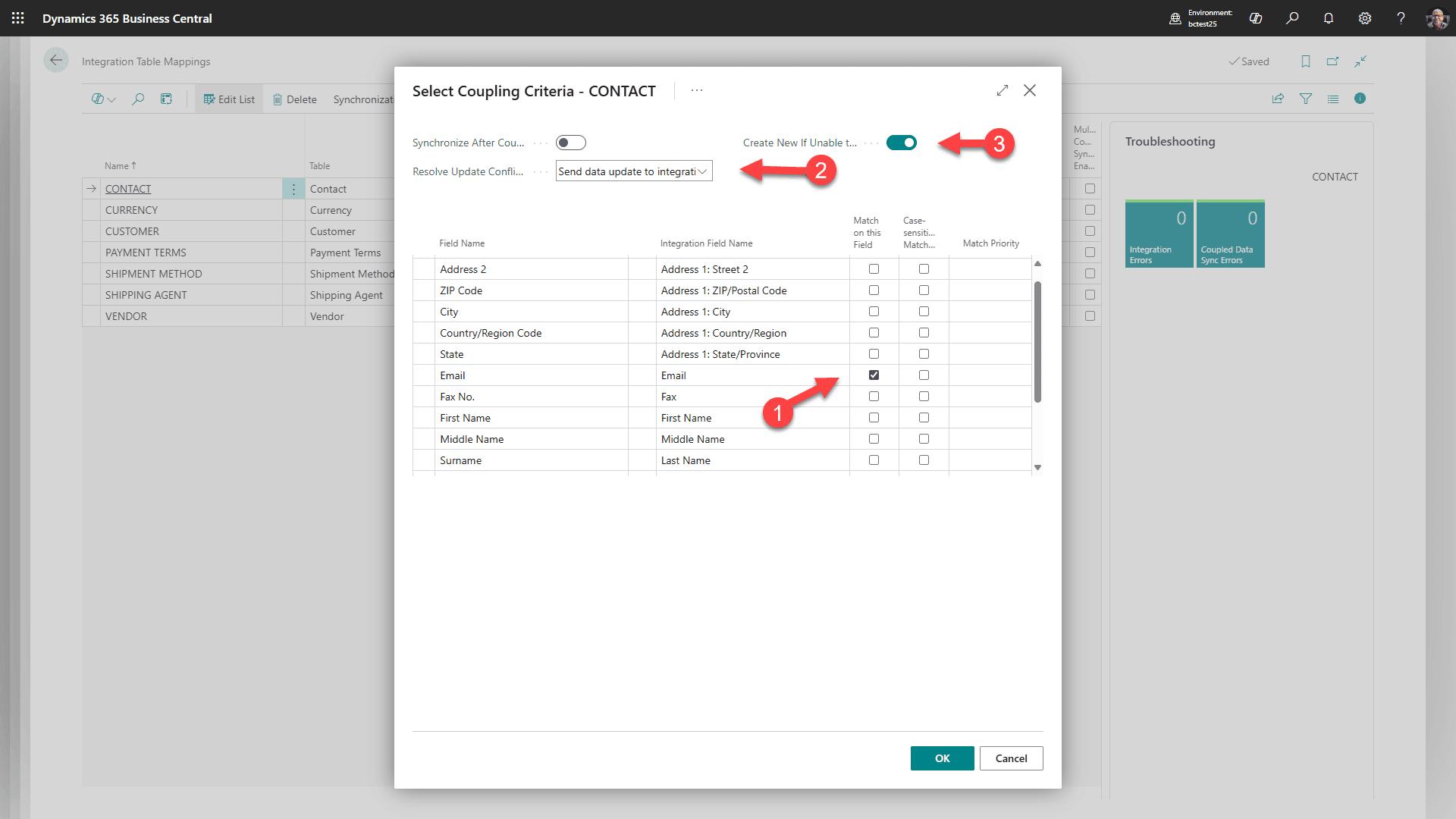Screen dimensions: 1456x819
Task: Select the Delete toolbar action
Action: pos(294,99)
